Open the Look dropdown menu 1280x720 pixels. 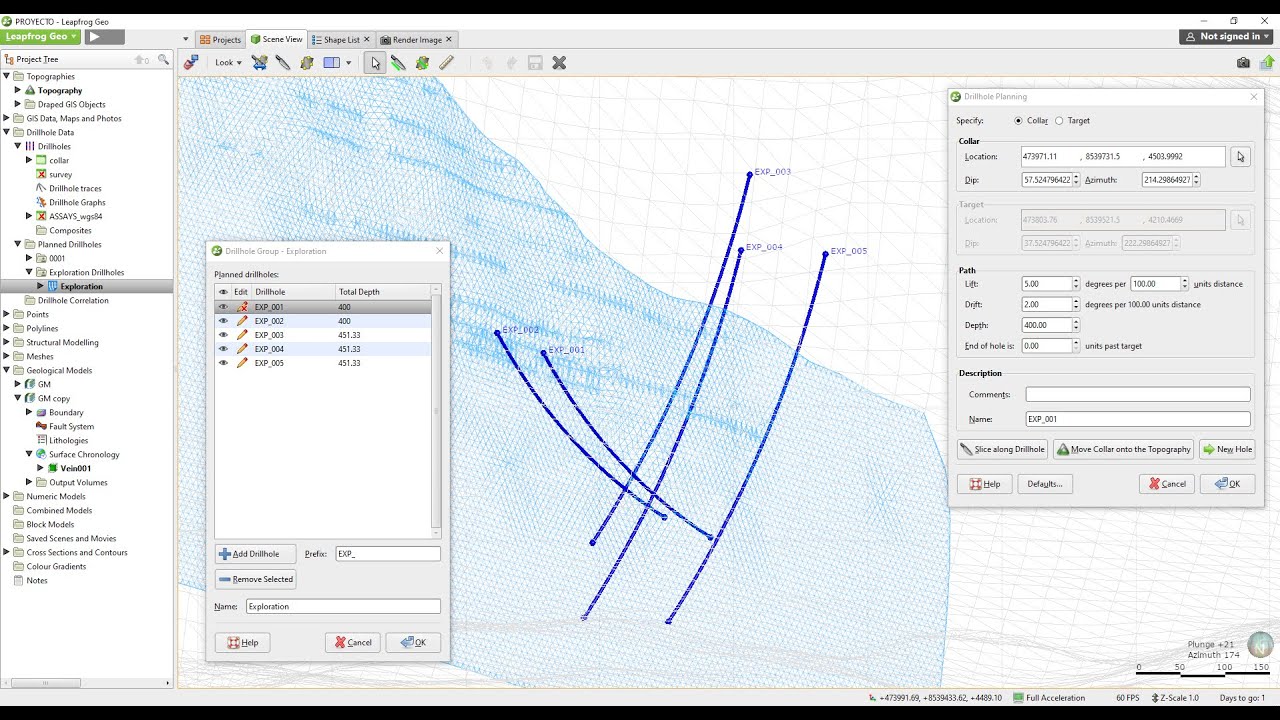[228, 62]
